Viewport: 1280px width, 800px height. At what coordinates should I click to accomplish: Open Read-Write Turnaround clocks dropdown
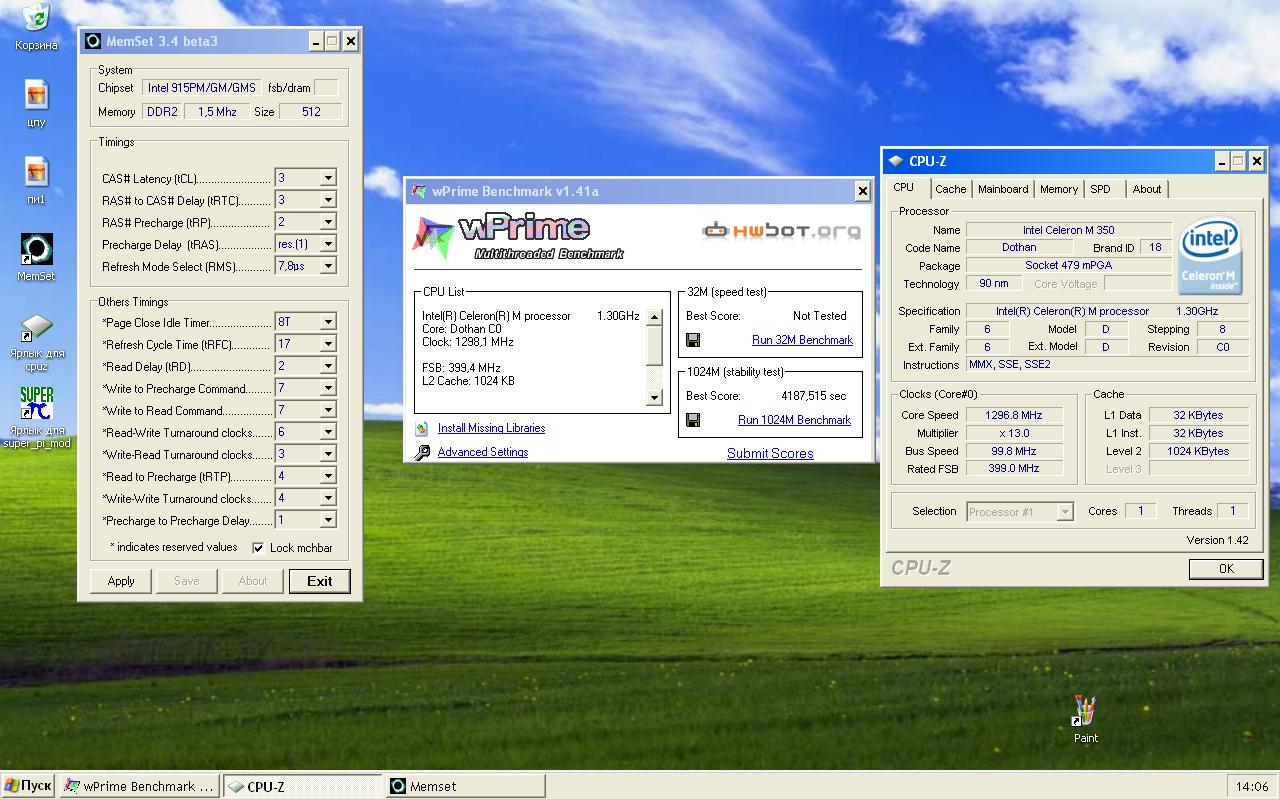tap(327, 432)
